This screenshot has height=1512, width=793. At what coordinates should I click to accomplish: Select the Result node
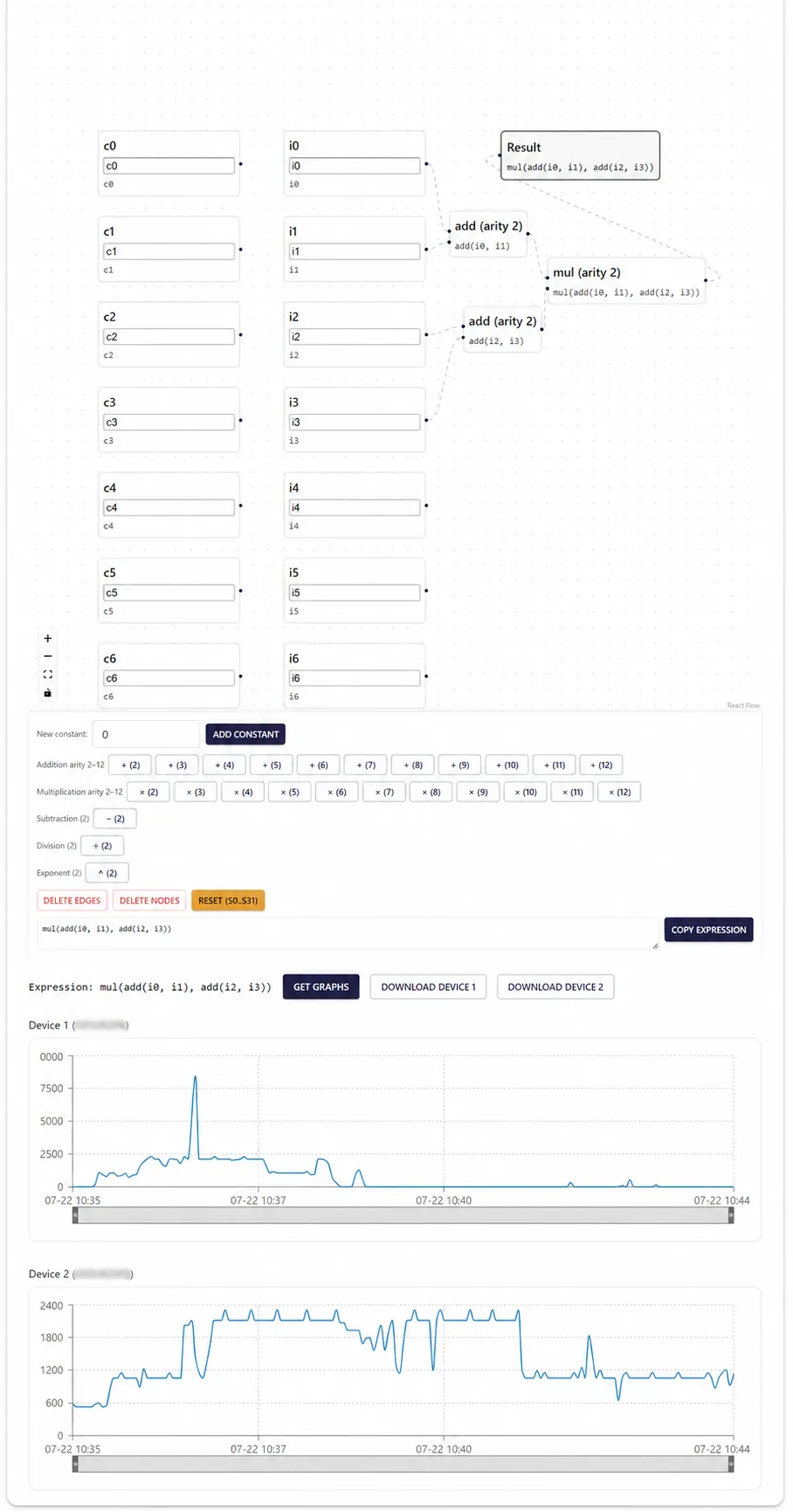pyautogui.click(x=580, y=155)
